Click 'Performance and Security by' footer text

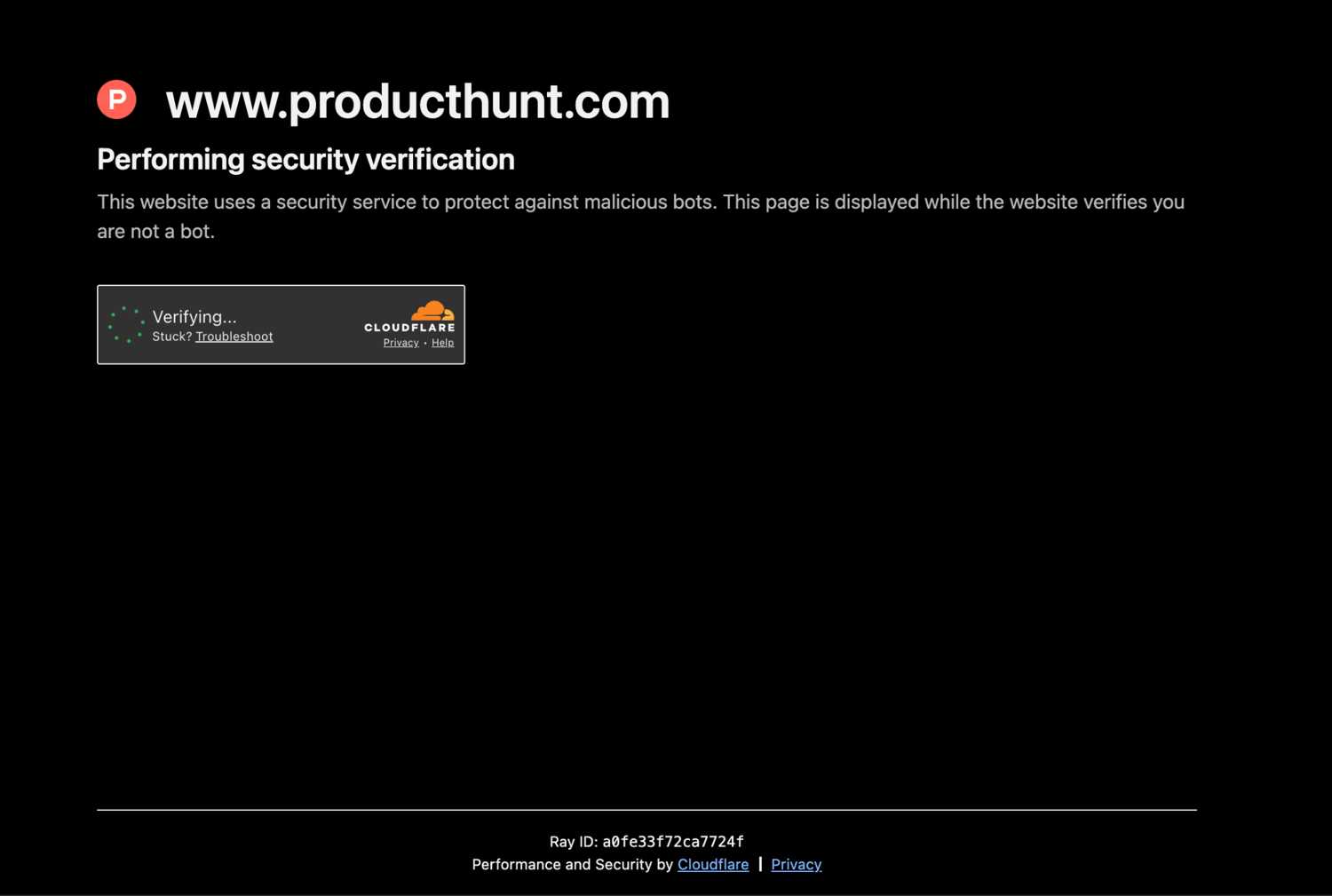pos(573,864)
